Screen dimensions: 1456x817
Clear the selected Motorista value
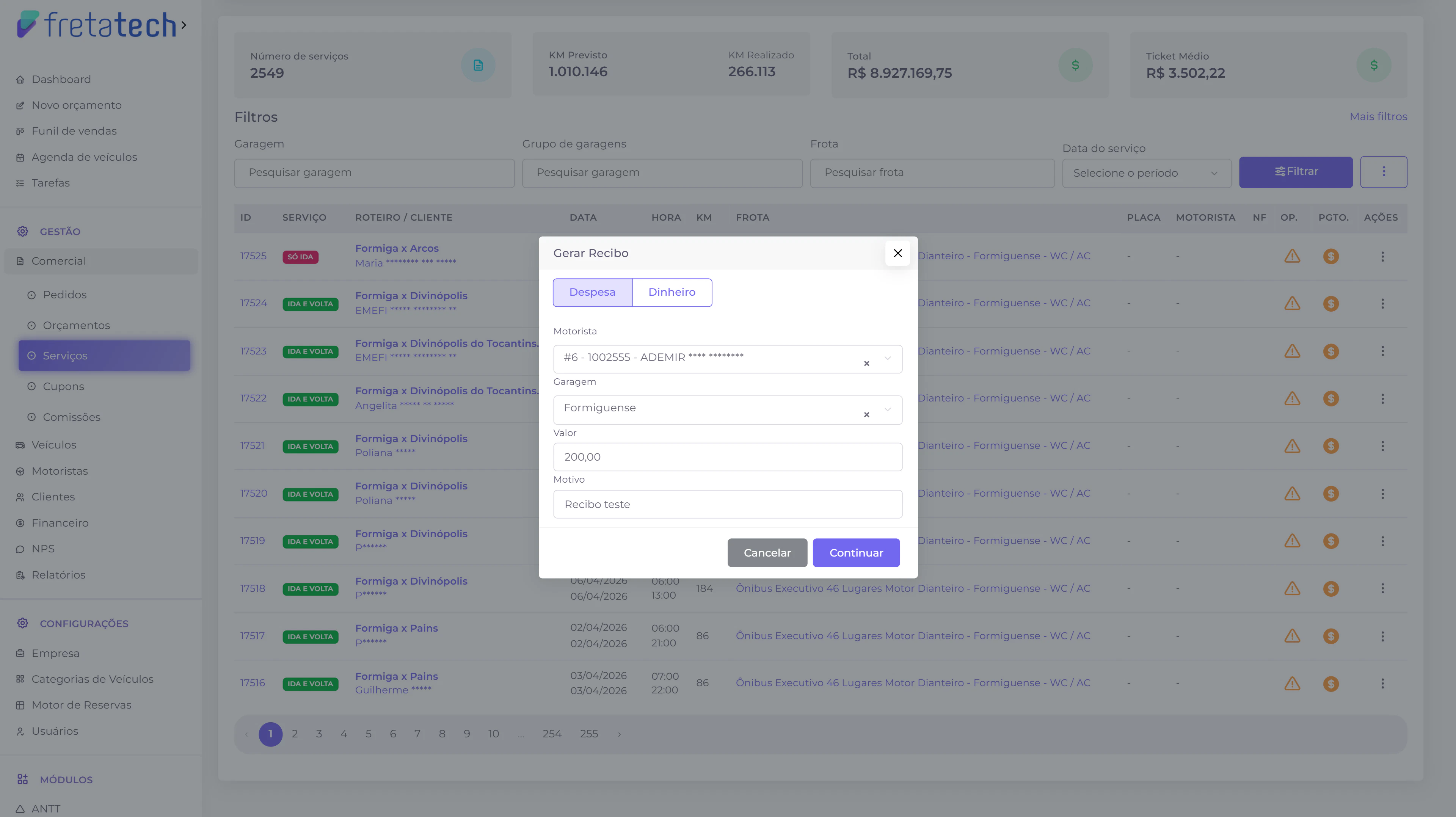(866, 363)
